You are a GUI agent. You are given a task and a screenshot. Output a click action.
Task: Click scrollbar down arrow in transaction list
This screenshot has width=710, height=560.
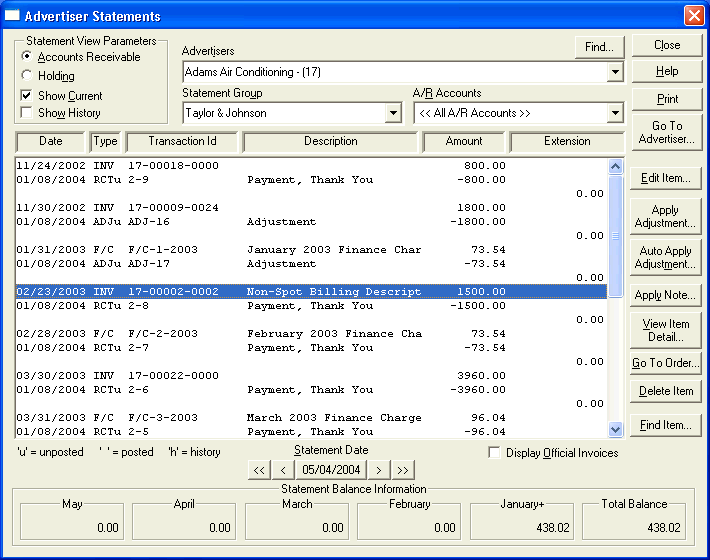(x=615, y=429)
